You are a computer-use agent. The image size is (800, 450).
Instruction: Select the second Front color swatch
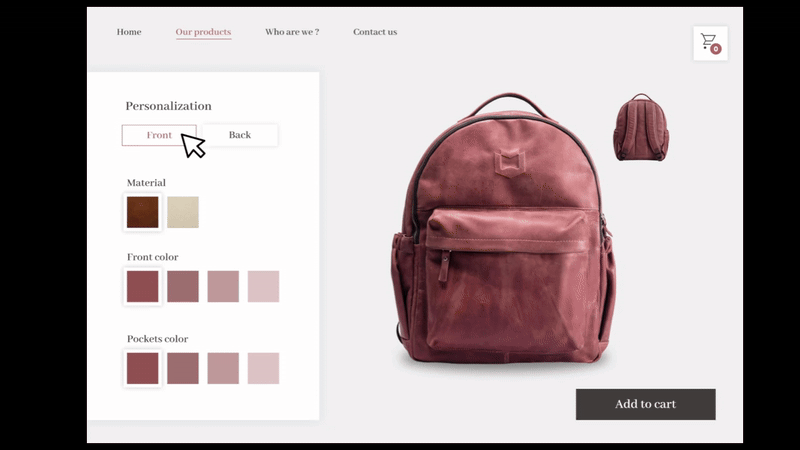[183, 286]
